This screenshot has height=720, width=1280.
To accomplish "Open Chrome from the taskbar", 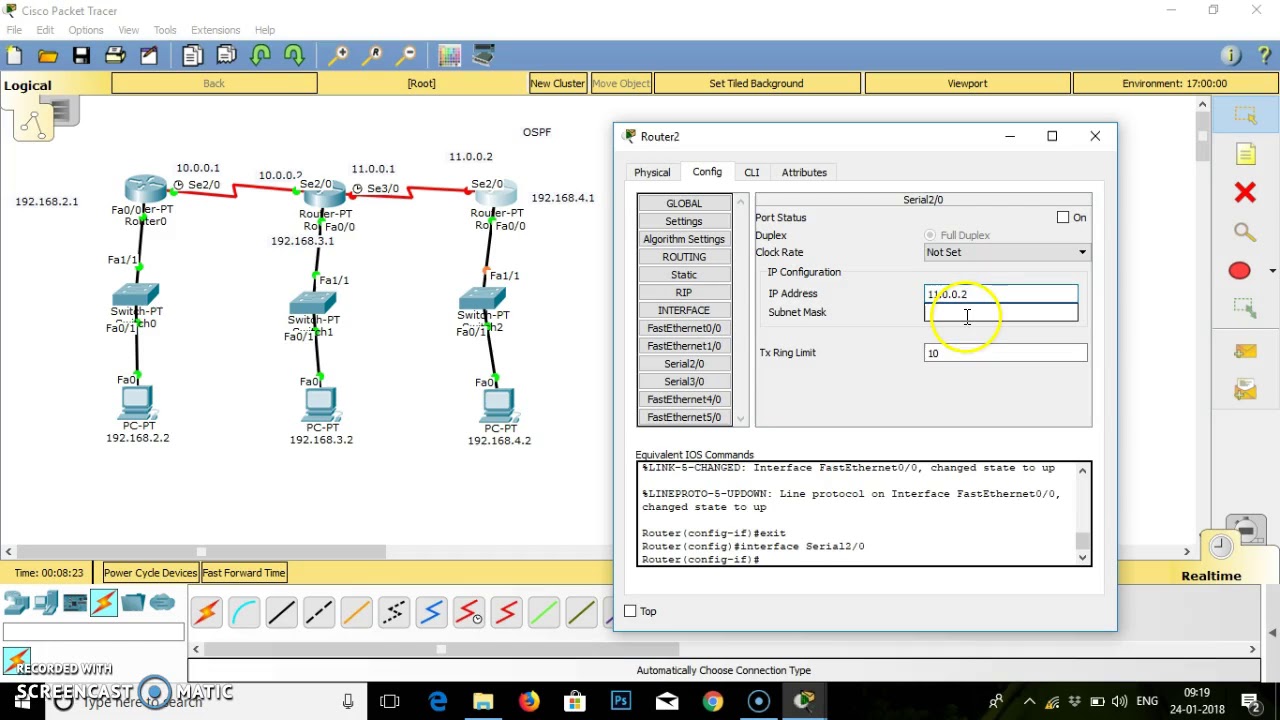I will 712,702.
